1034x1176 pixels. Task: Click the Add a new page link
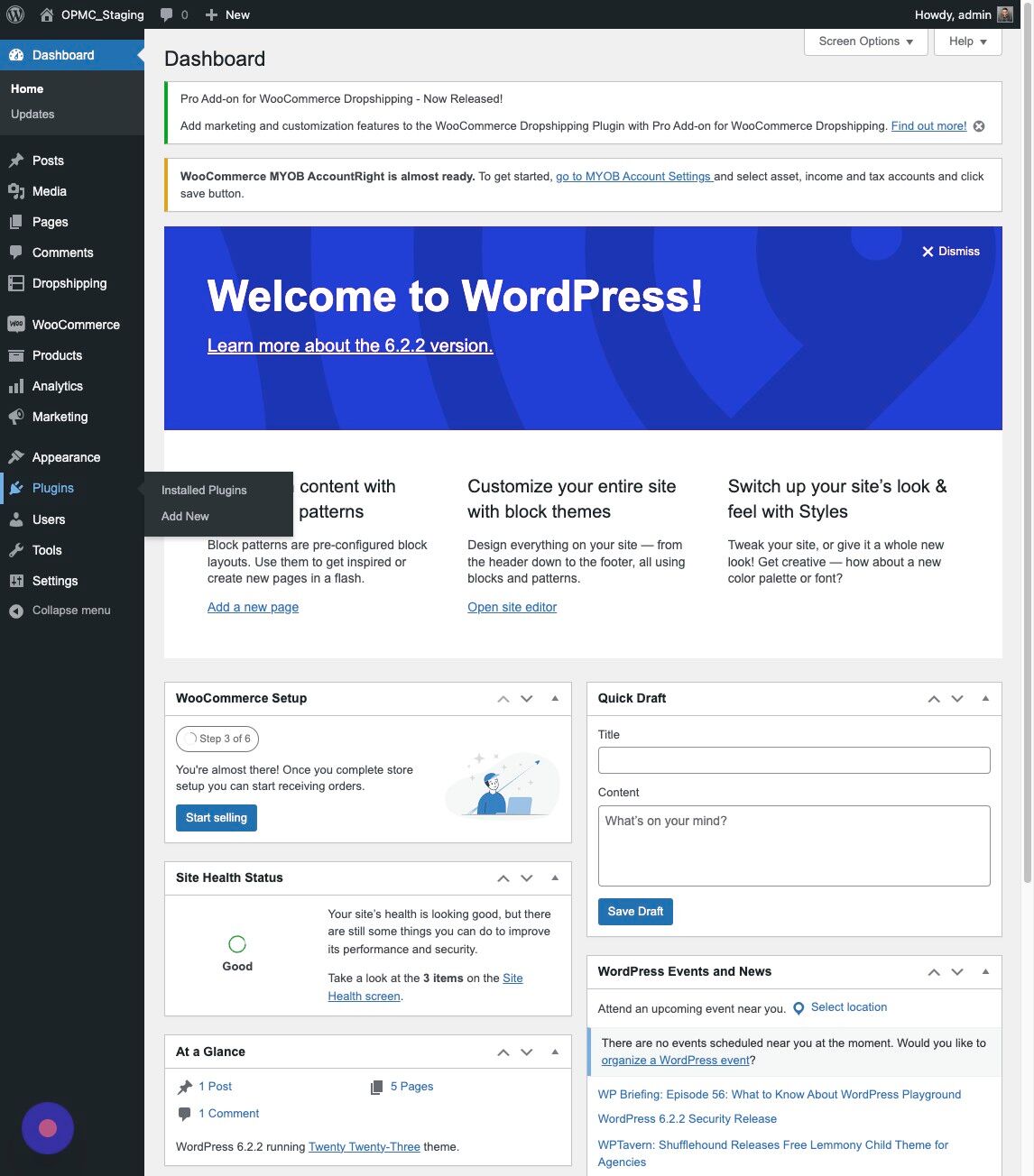253,608
